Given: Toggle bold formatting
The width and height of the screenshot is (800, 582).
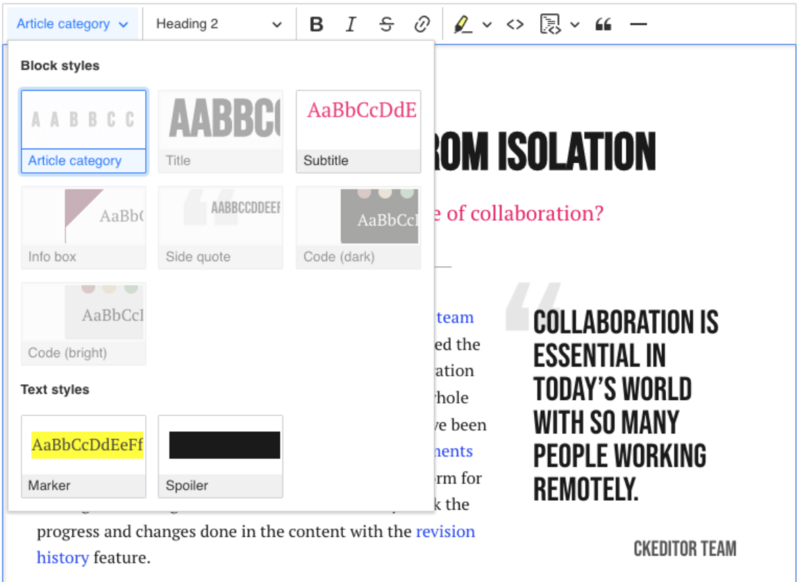Looking at the screenshot, I should coord(317,23).
